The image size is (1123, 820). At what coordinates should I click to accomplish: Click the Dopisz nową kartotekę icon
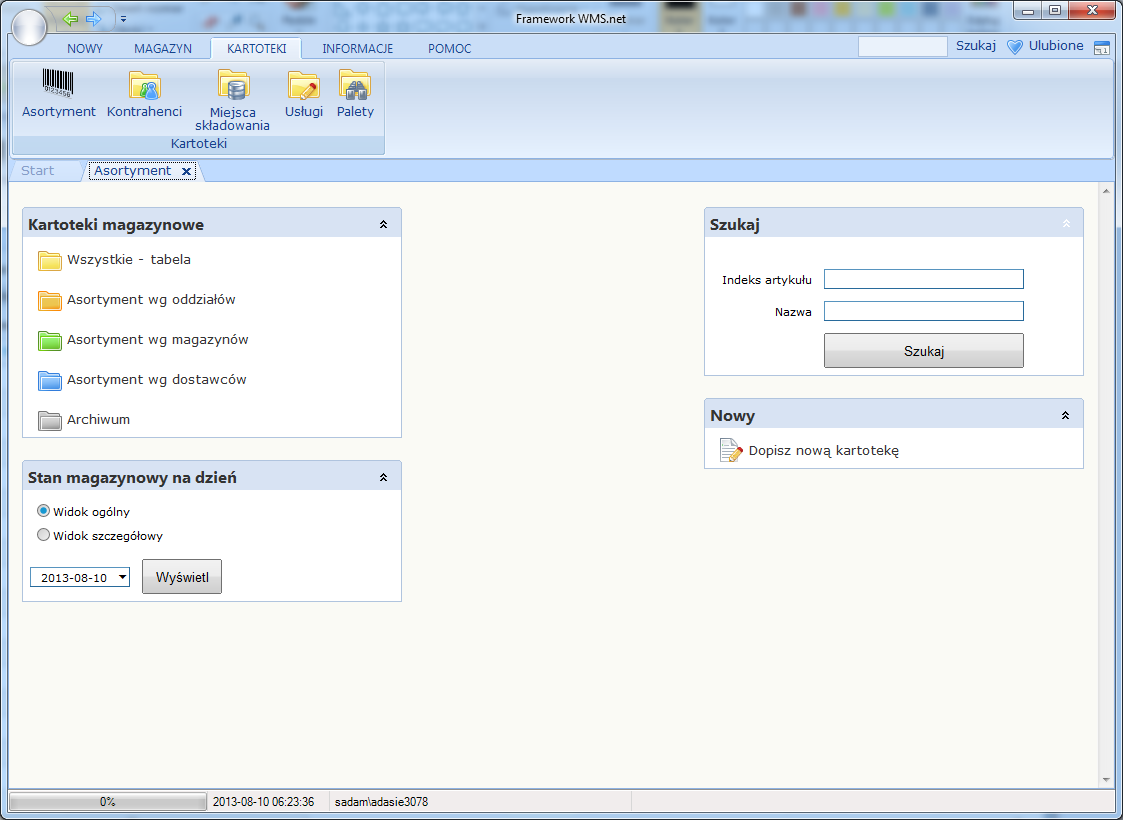click(731, 451)
